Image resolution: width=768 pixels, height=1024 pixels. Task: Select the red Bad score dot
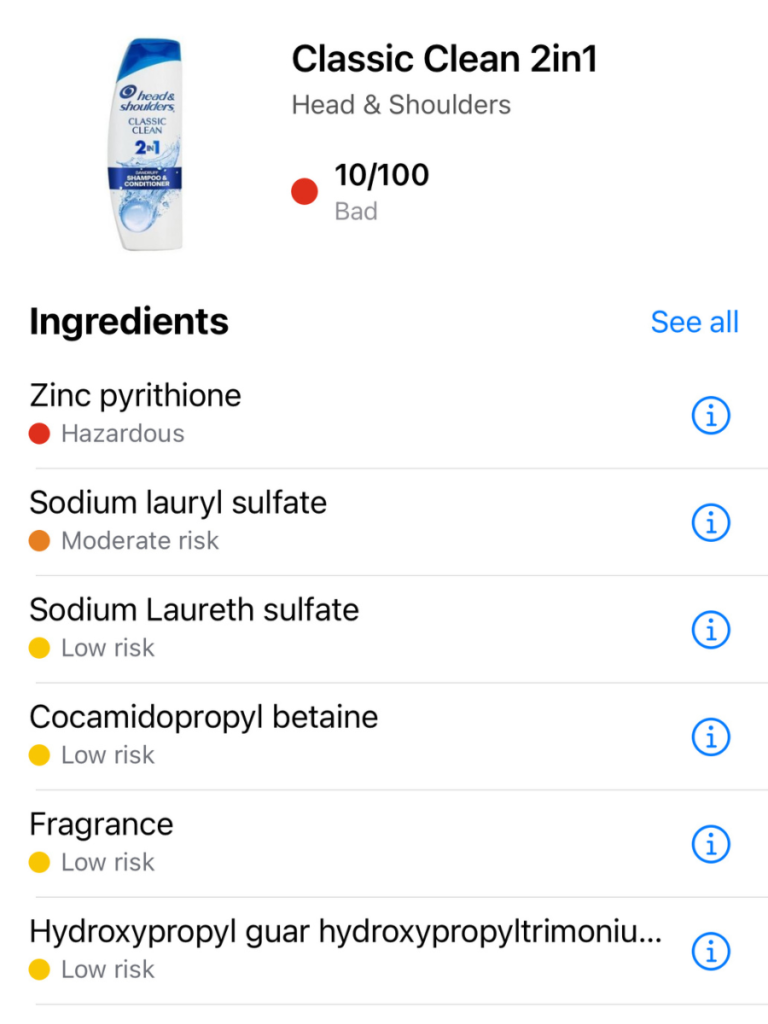coord(305,191)
